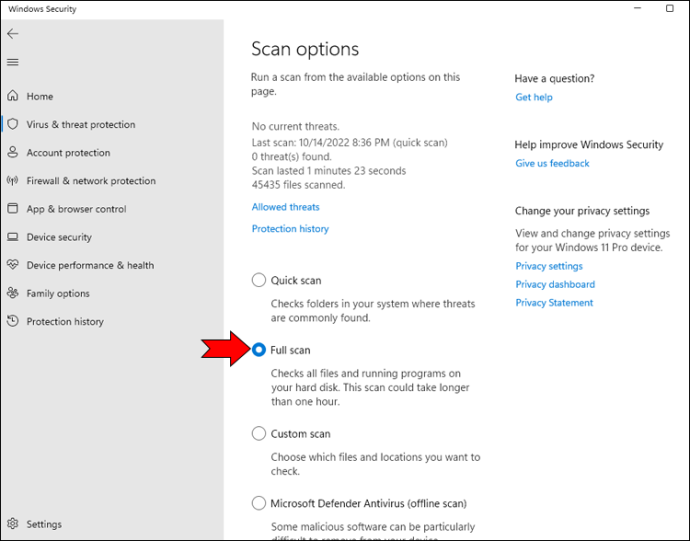Click the Allowed threats link
The width and height of the screenshot is (690, 541).
(286, 207)
